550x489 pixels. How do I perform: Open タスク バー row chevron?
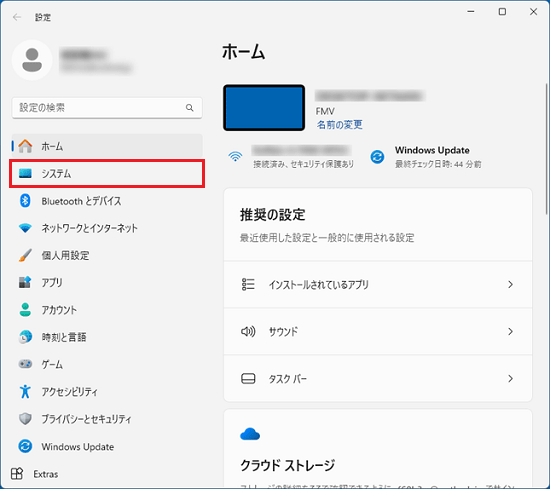(x=510, y=379)
